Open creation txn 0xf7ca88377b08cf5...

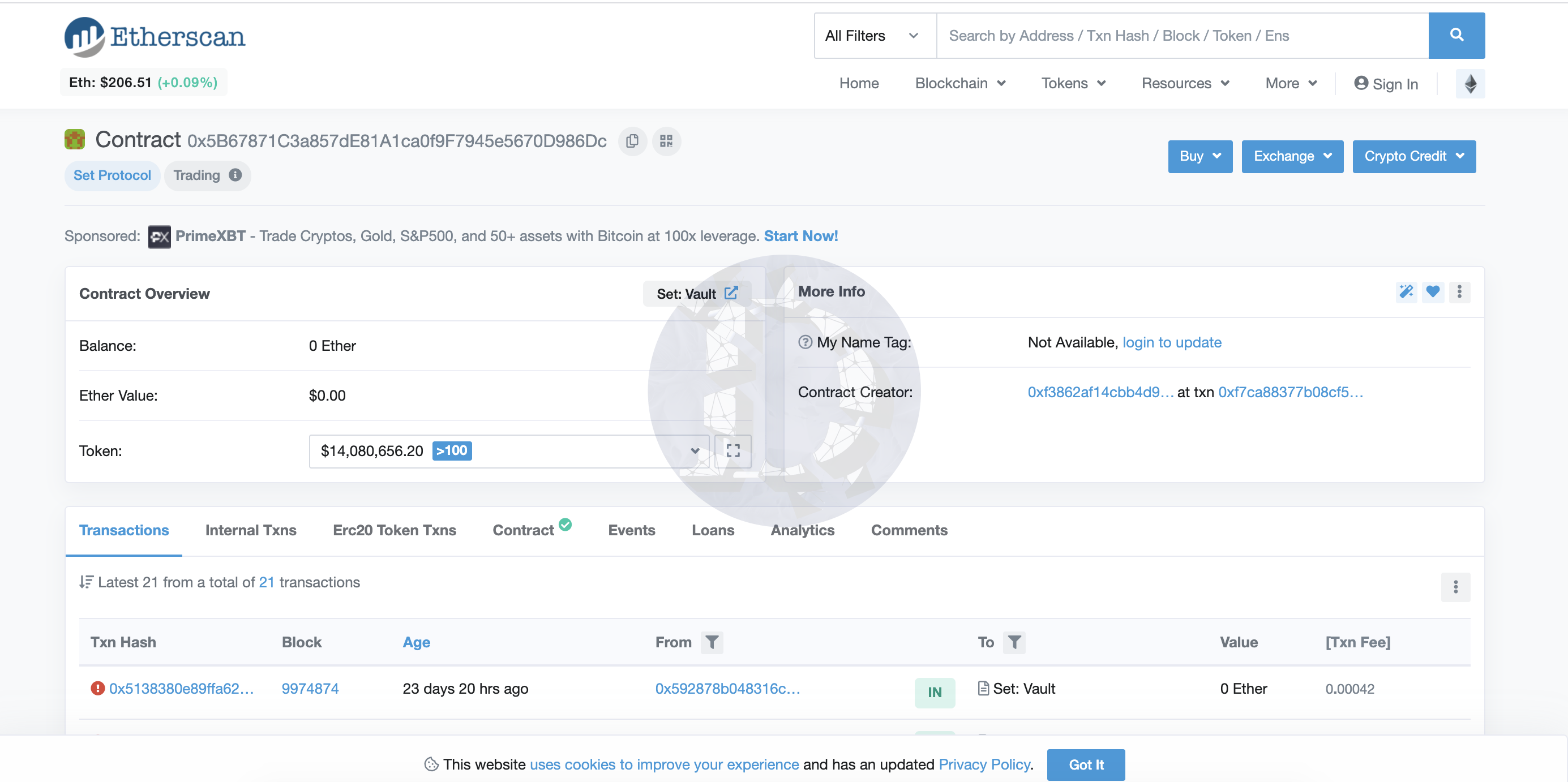click(x=1291, y=393)
